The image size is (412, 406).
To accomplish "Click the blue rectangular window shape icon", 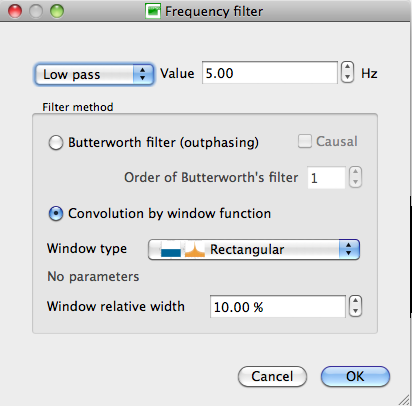I will pyautogui.click(x=171, y=249).
